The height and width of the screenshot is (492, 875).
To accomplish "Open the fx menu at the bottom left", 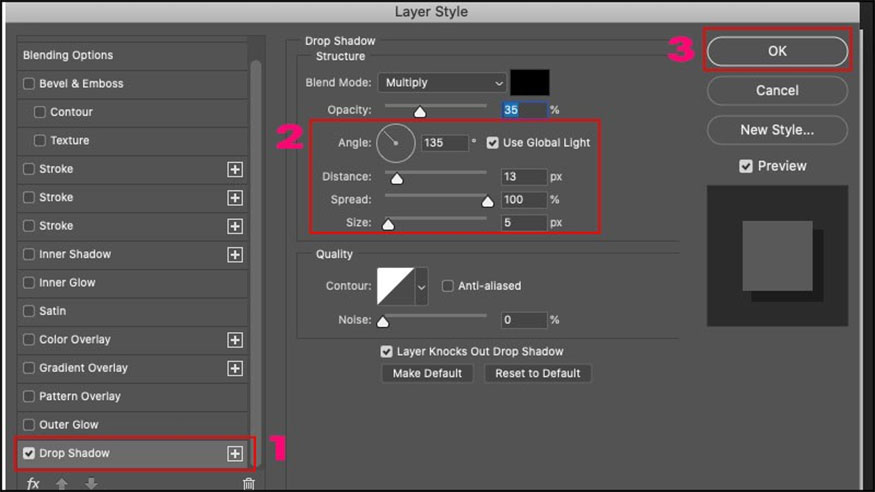I will 33,483.
